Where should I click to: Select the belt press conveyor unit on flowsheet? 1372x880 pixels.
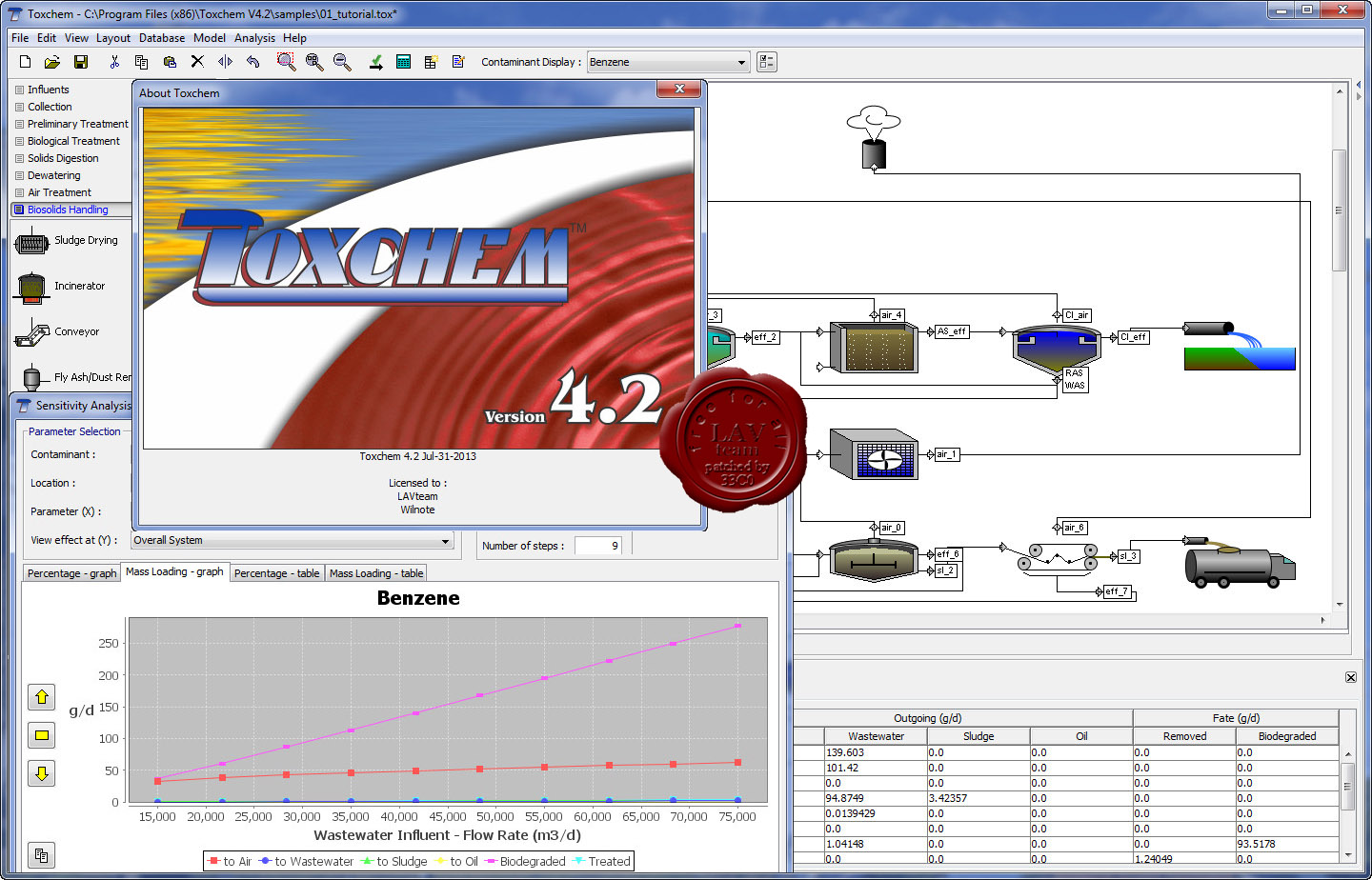click(x=1057, y=558)
